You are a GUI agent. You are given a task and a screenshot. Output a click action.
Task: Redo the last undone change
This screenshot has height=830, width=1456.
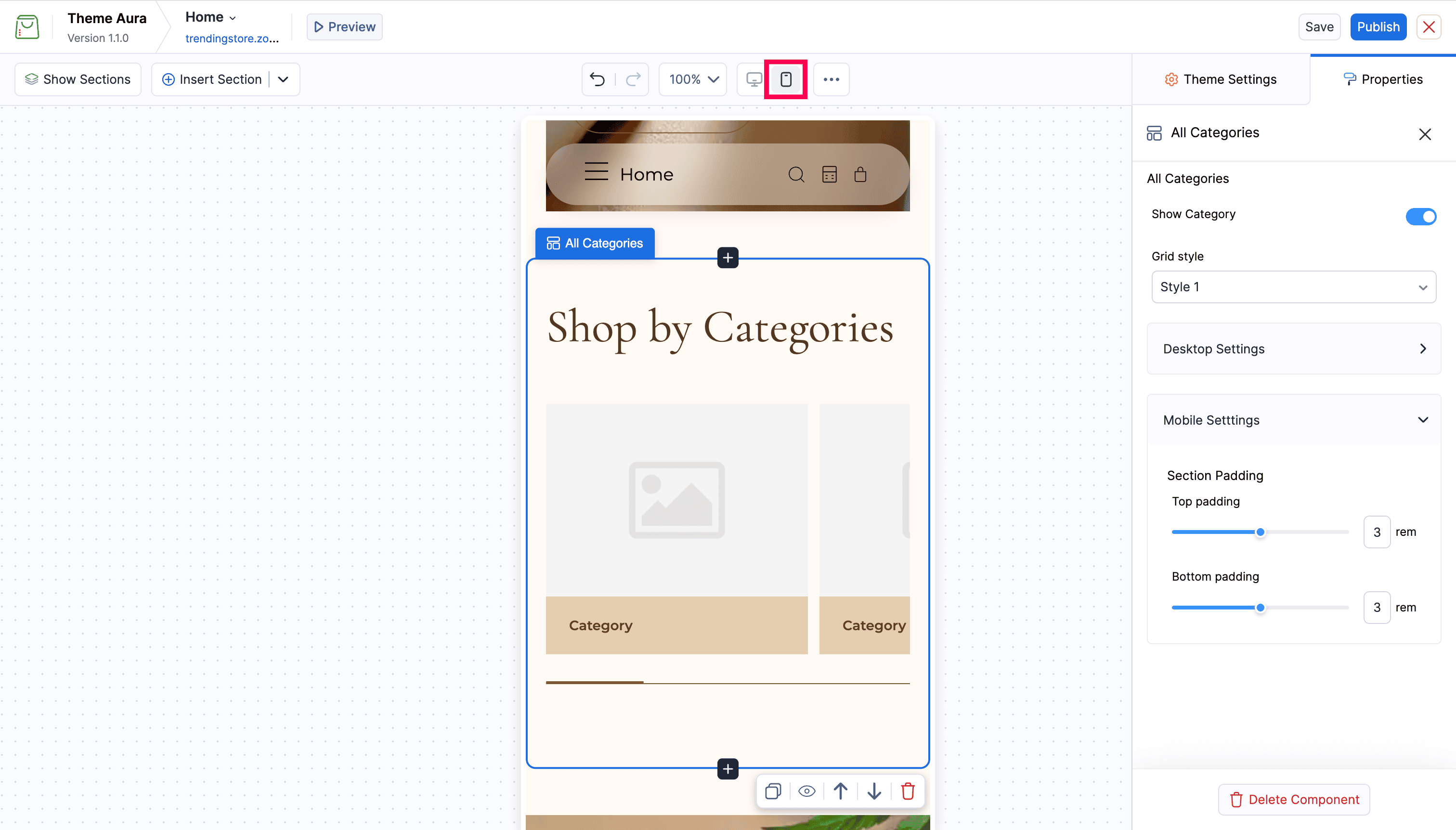633,79
